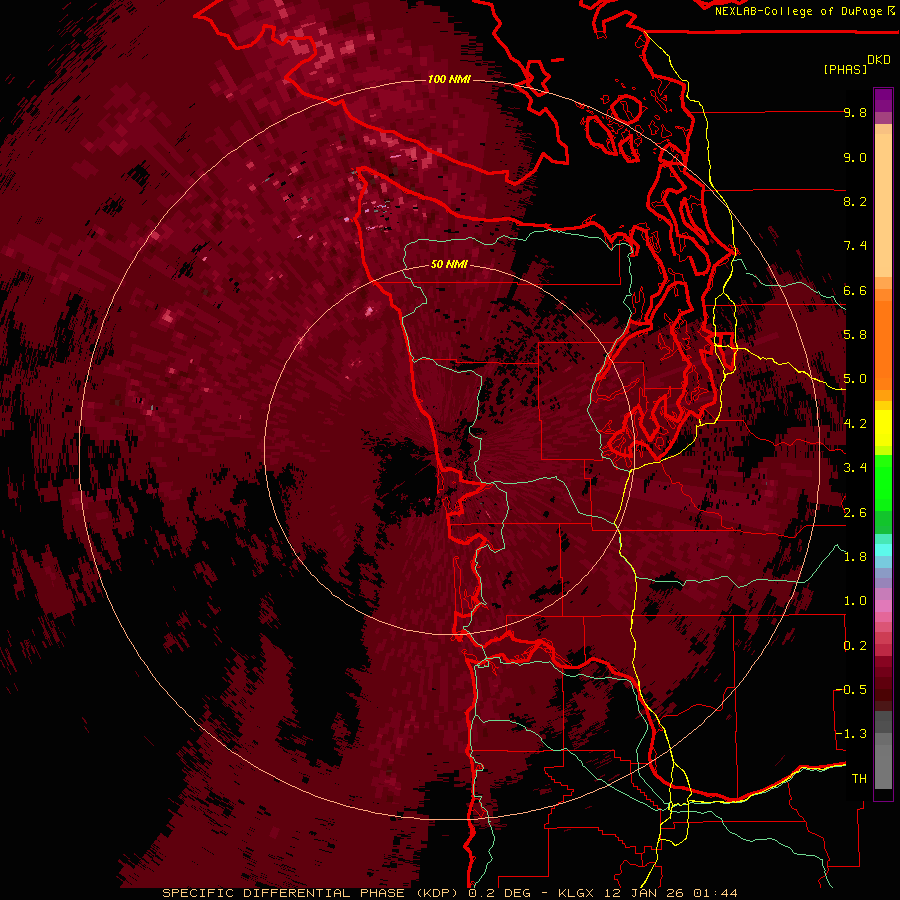
Task: Click the 12 JAN 26 date text
Action: pyautogui.click(x=645, y=893)
